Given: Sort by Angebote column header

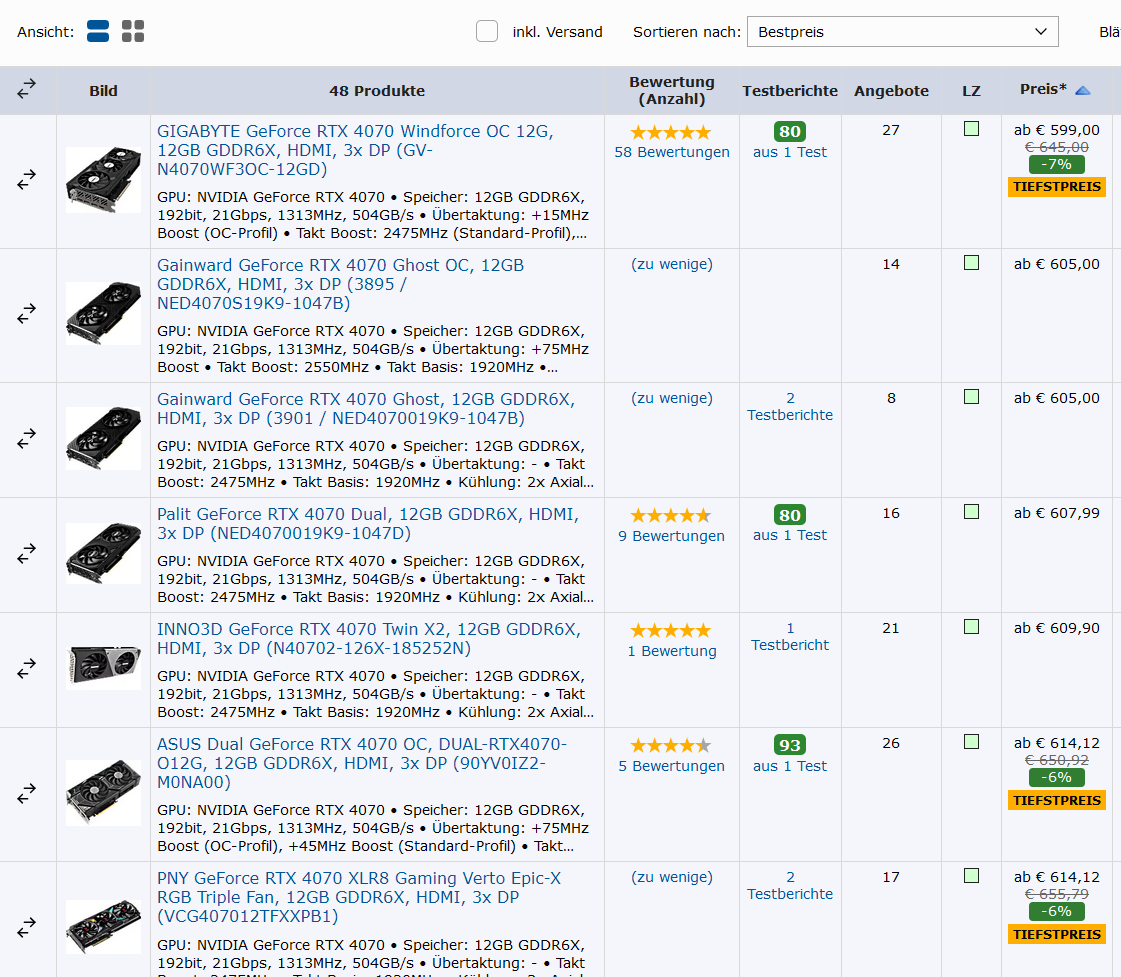Looking at the screenshot, I should pos(891,91).
